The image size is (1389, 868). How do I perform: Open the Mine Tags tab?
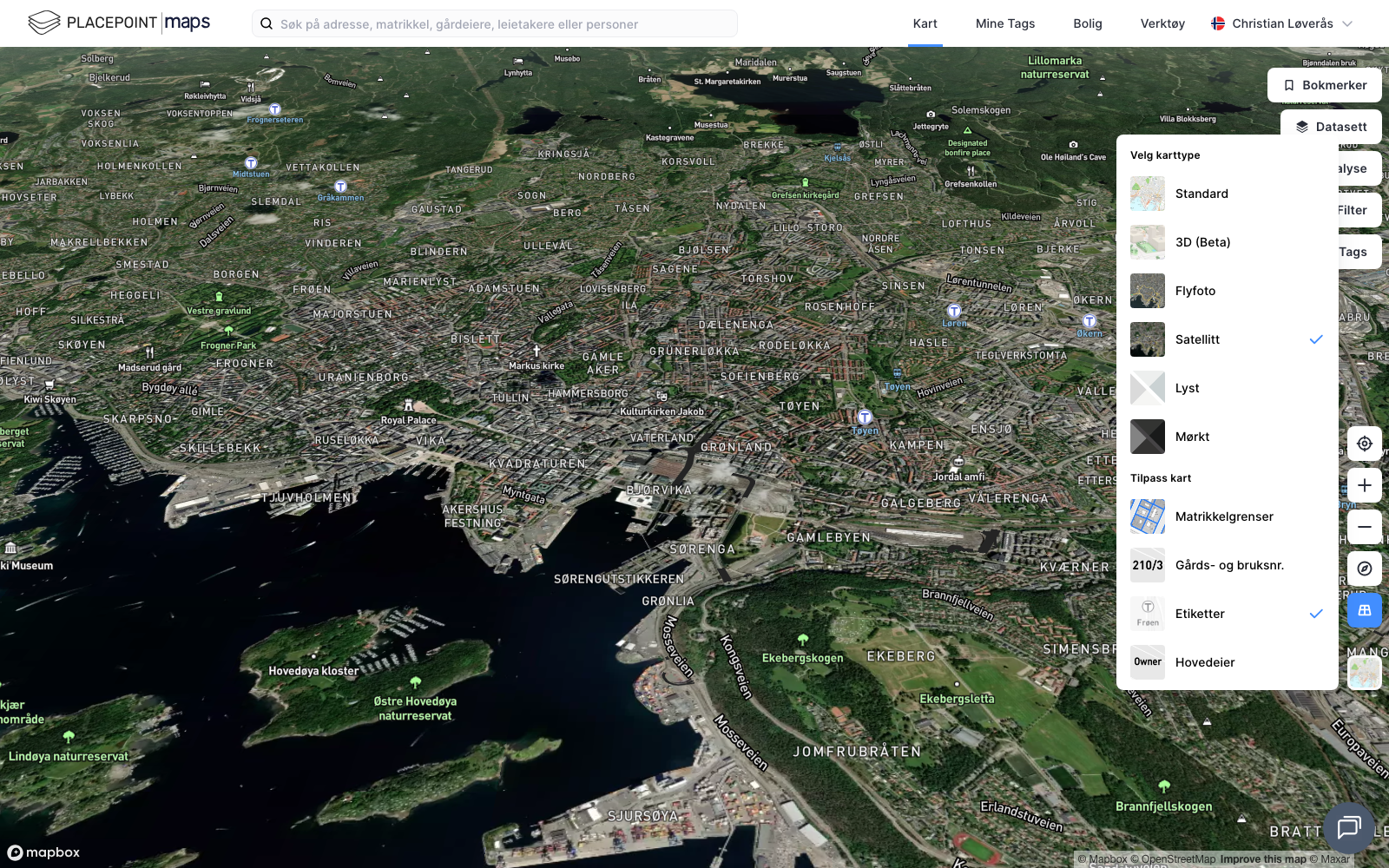pyautogui.click(x=1005, y=23)
